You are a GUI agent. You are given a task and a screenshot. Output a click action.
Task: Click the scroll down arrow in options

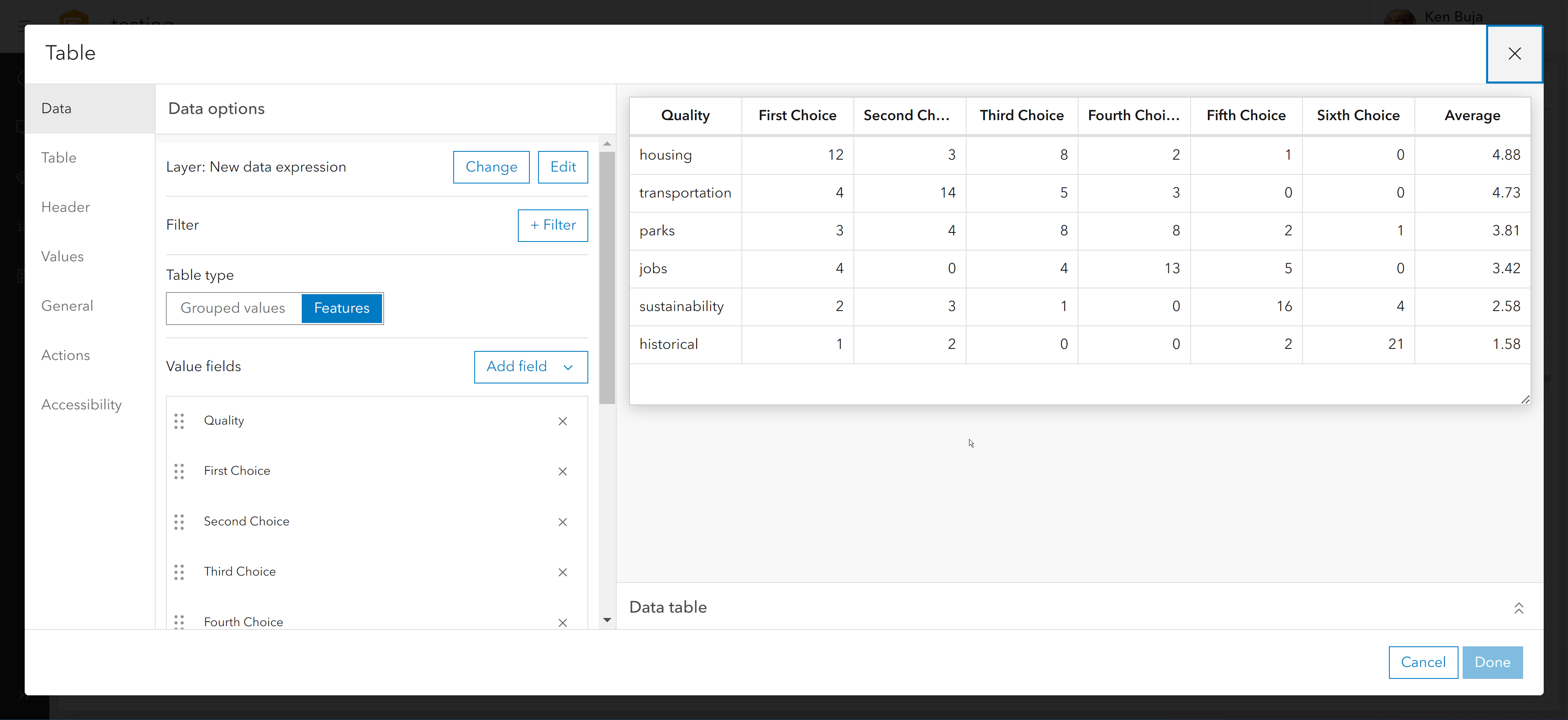(x=607, y=620)
